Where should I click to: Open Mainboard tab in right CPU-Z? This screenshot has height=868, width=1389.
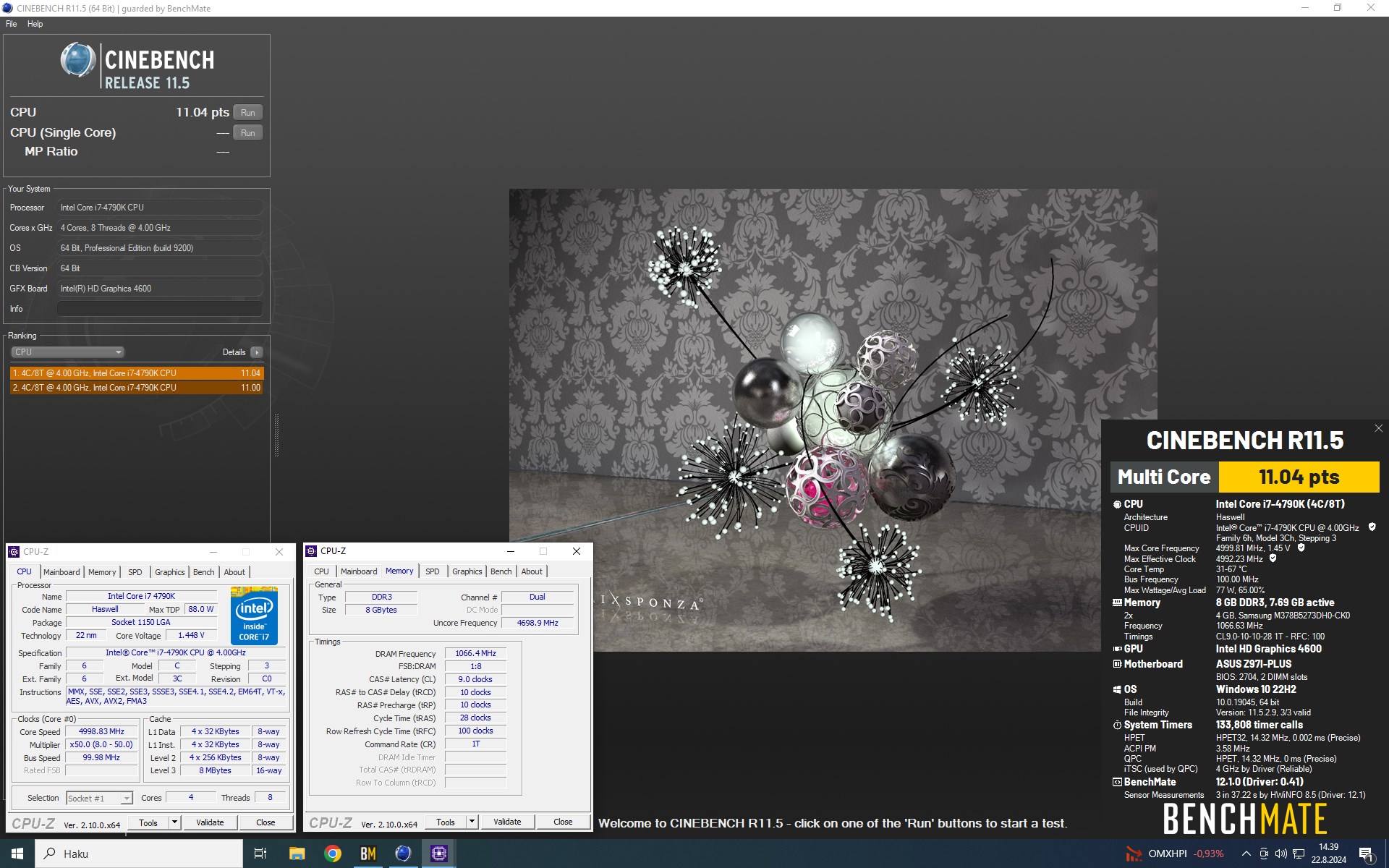coord(359,571)
